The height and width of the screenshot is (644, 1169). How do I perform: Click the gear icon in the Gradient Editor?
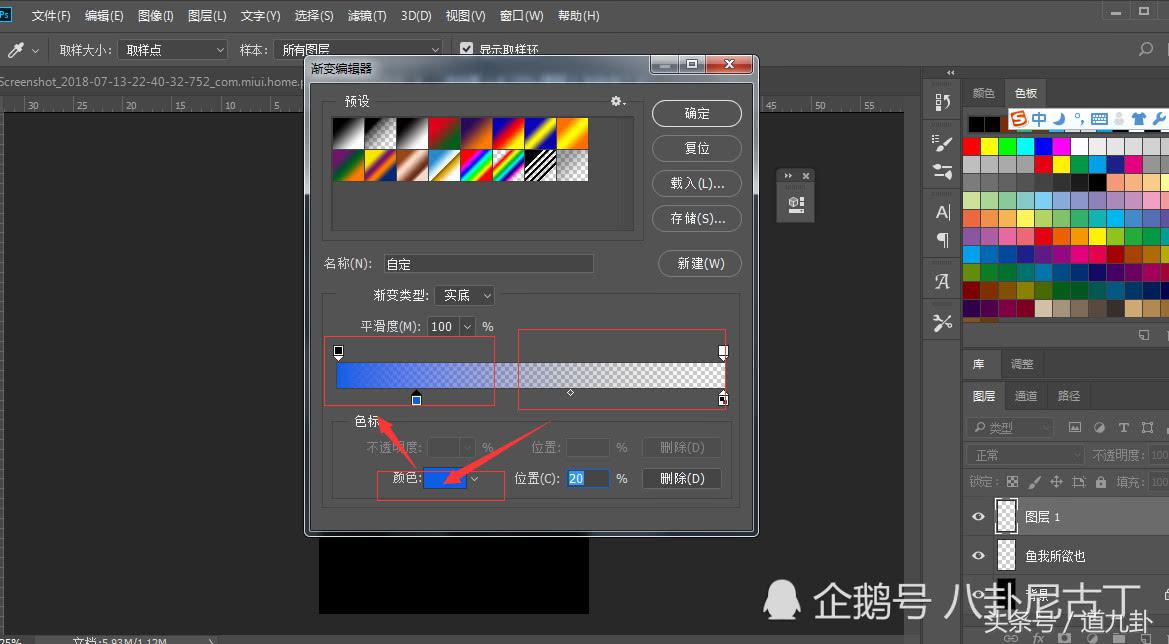(617, 101)
